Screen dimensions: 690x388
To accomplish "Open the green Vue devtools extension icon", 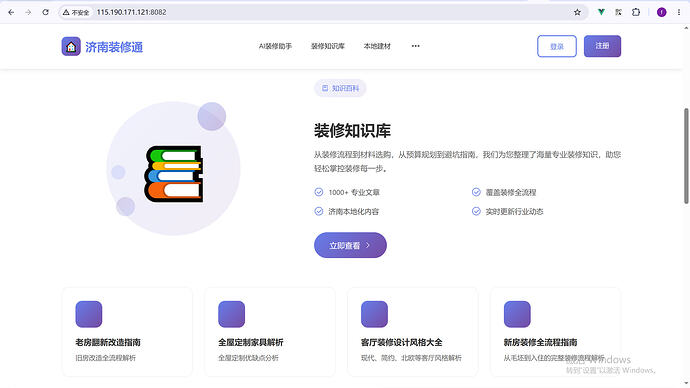I will [x=601, y=12].
